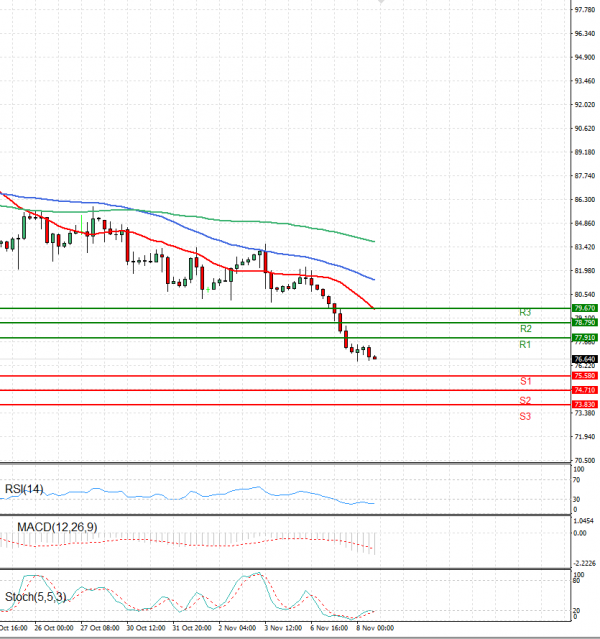
Task: Click the 86.300 price axis value
Action: (585, 199)
